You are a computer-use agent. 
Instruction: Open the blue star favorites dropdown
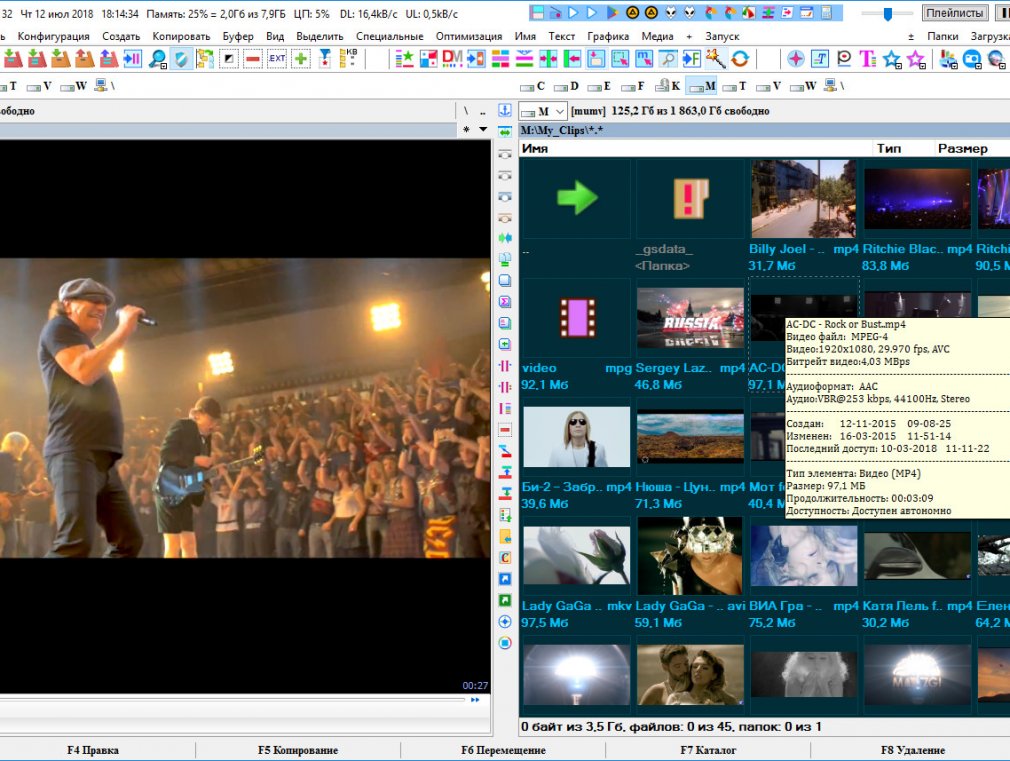(x=892, y=59)
